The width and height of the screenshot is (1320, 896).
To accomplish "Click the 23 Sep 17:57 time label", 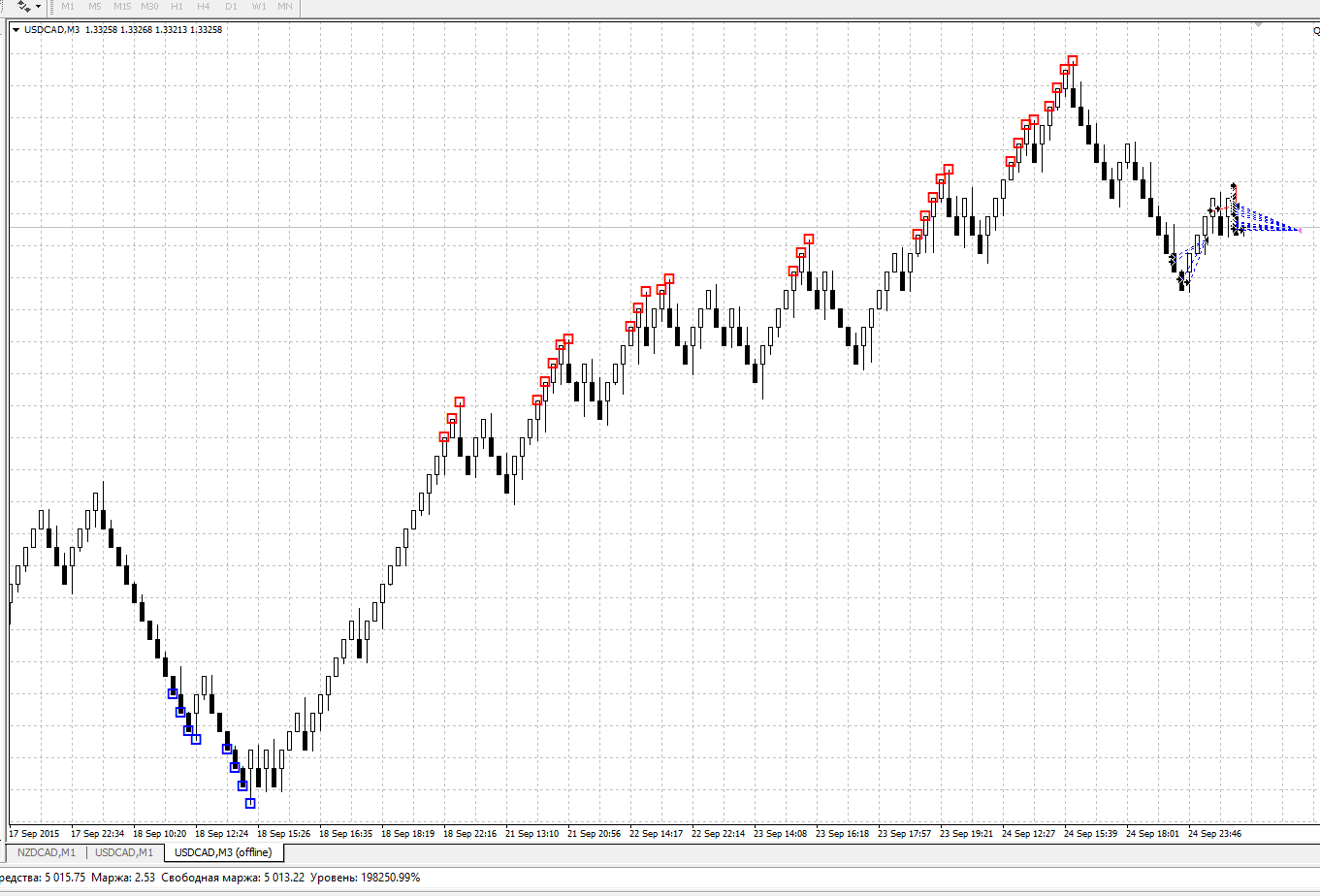I will 905,833.
